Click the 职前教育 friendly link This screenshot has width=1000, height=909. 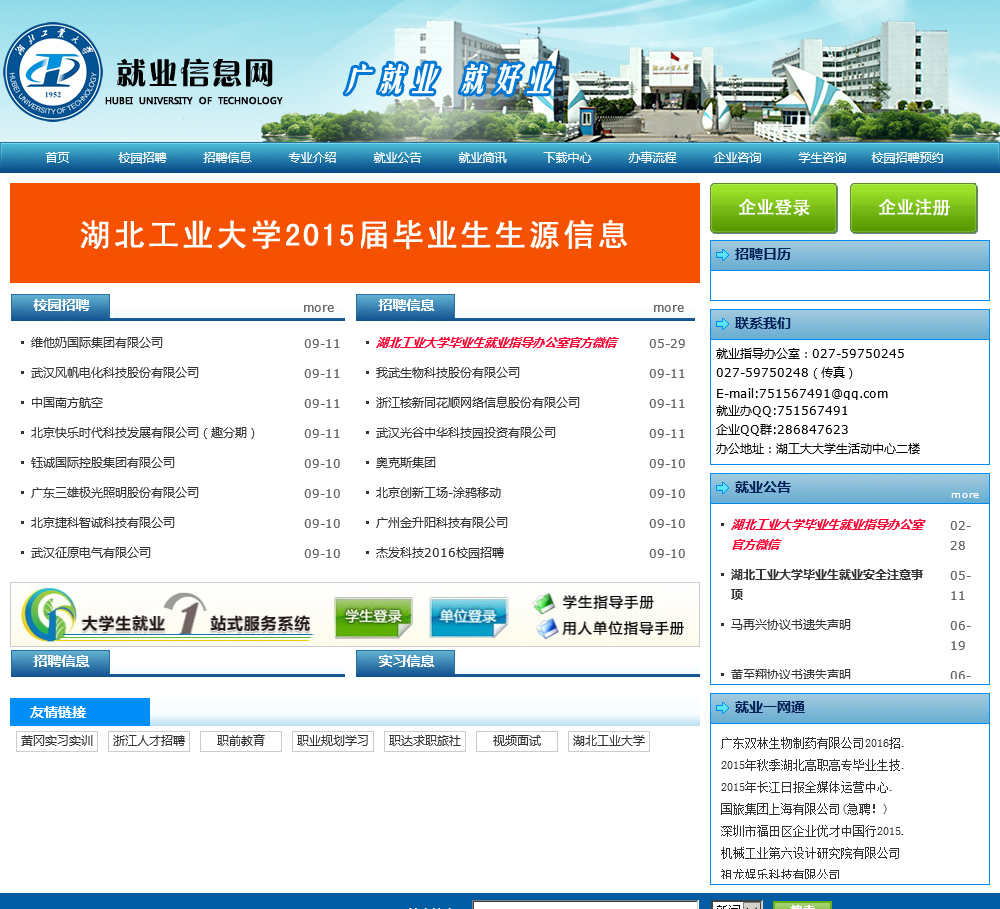click(x=240, y=741)
